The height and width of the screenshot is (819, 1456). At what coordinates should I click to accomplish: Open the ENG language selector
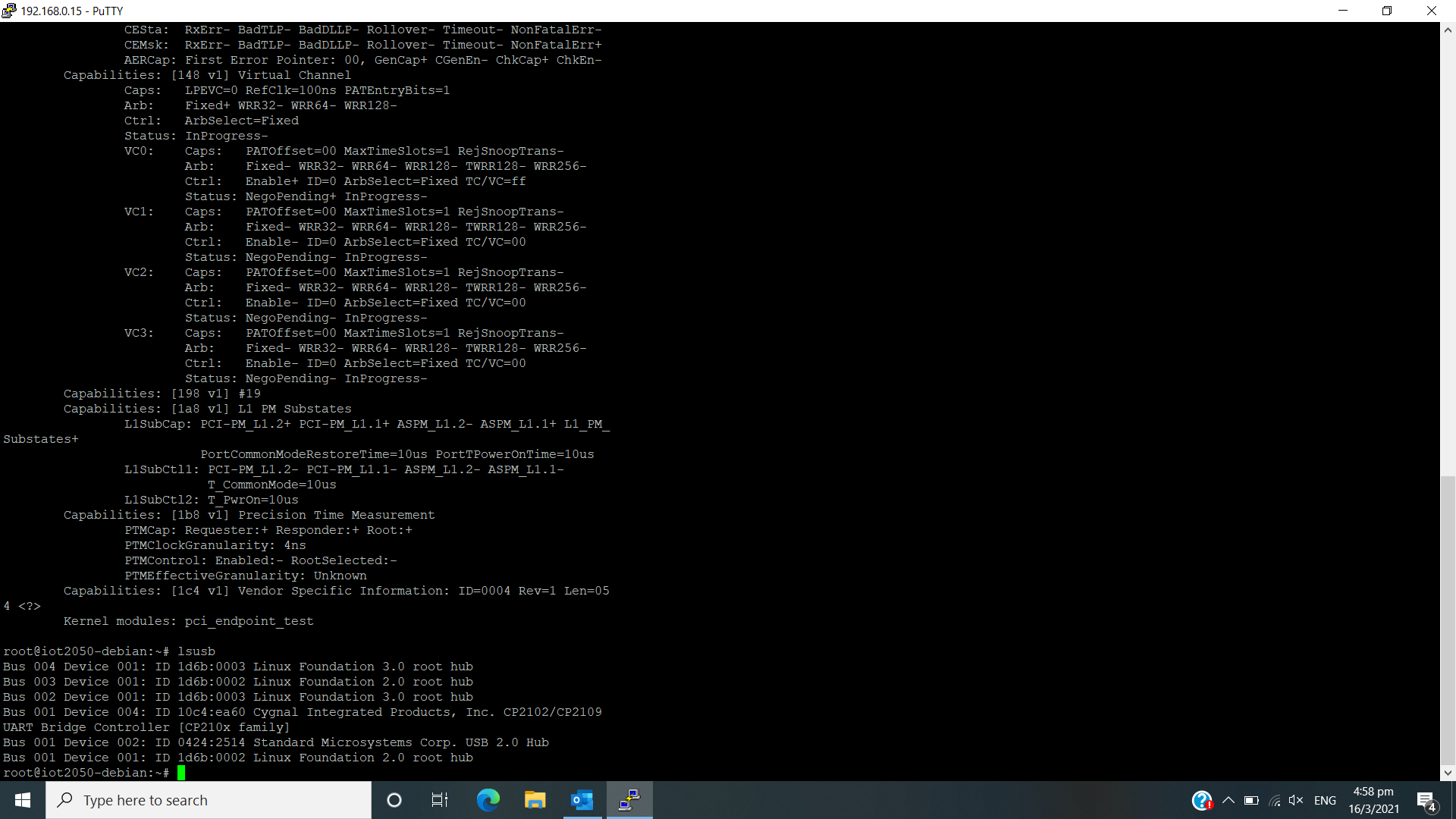click(x=1325, y=800)
